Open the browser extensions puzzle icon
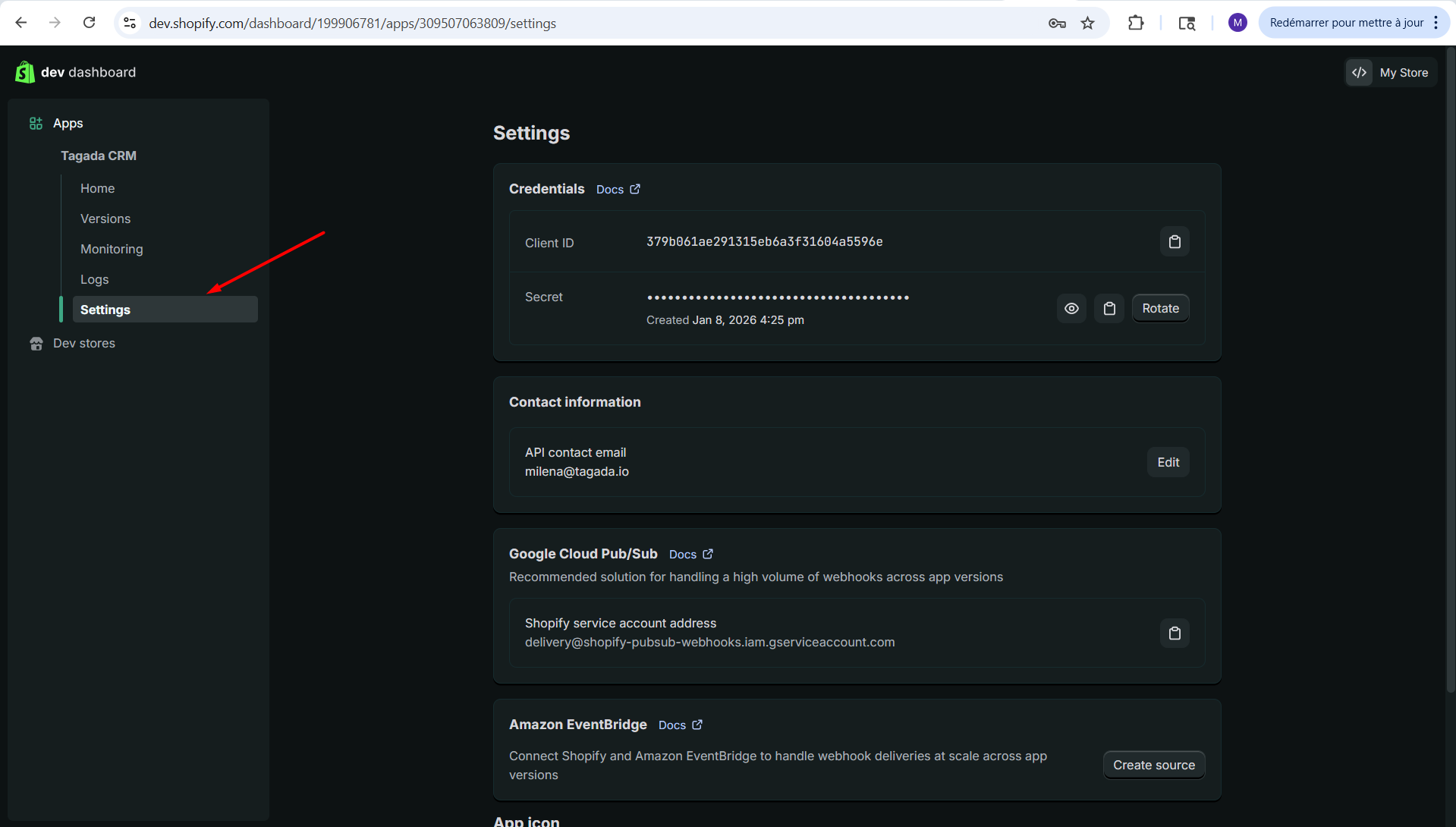Image resolution: width=1456 pixels, height=827 pixels. click(1136, 23)
